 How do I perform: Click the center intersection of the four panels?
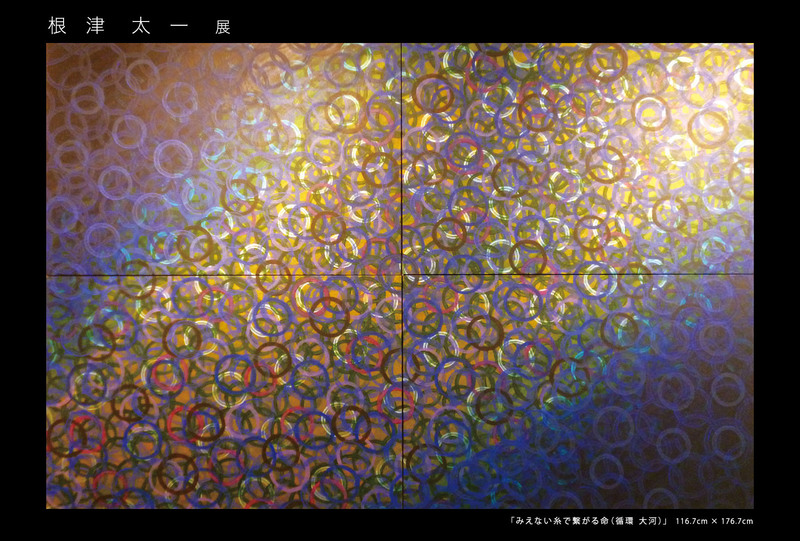click(403, 276)
